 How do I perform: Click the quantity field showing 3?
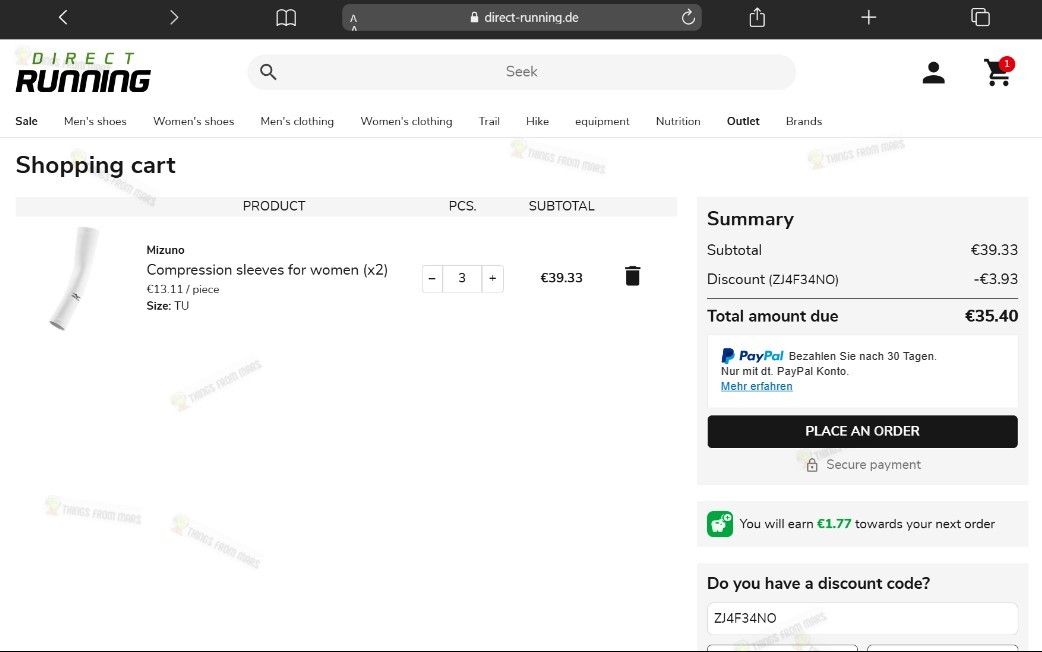coord(462,278)
